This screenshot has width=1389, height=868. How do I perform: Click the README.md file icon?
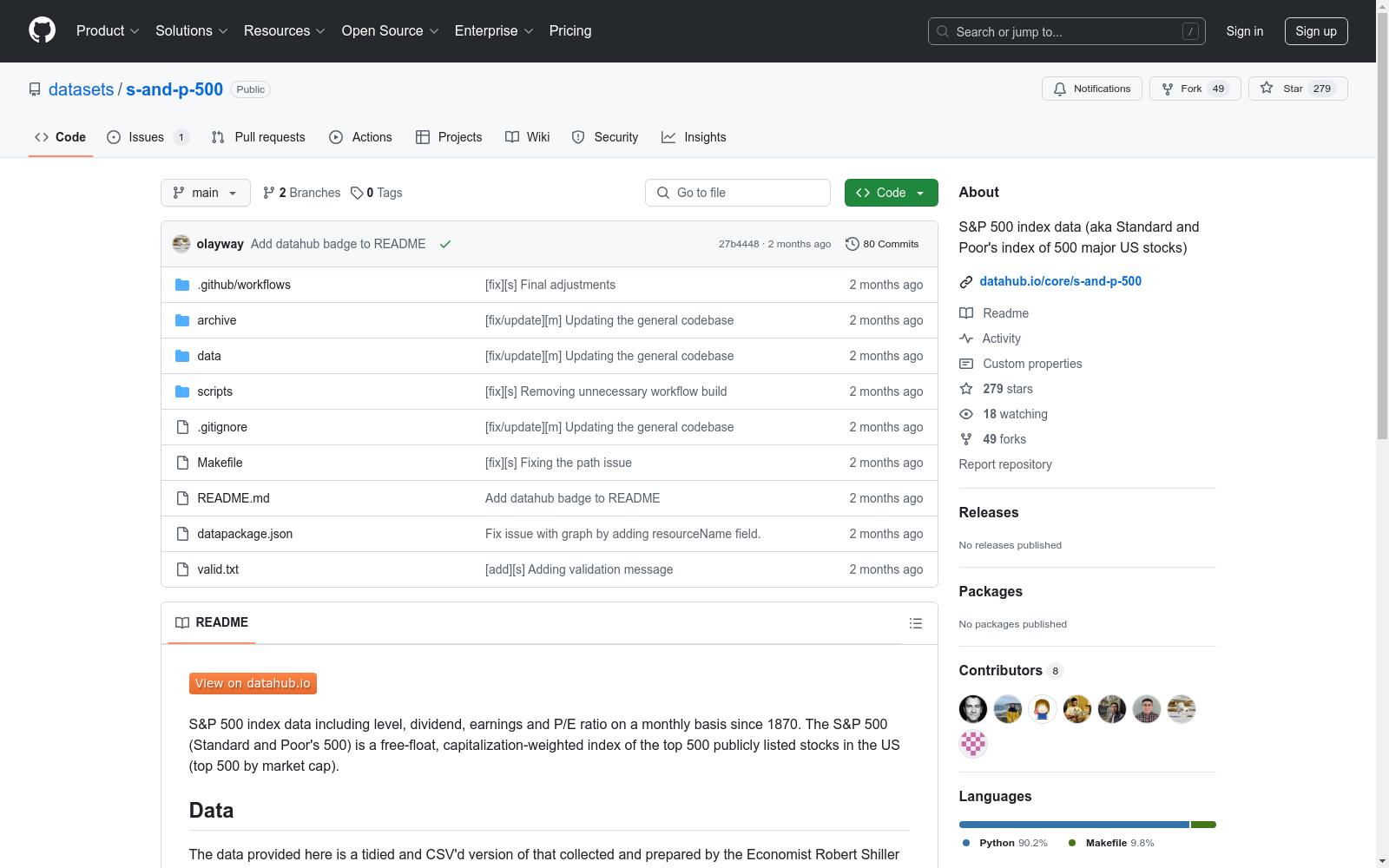[182, 498]
